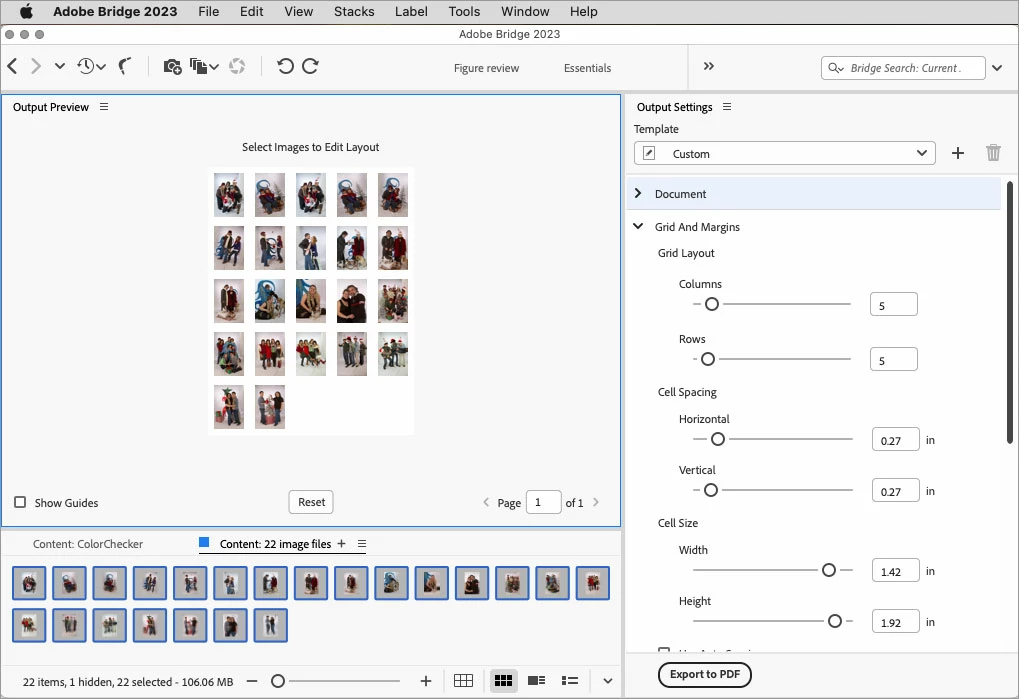This screenshot has height=699, width=1019.
Task: Open the Apple menu
Action: tap(27, 12)
